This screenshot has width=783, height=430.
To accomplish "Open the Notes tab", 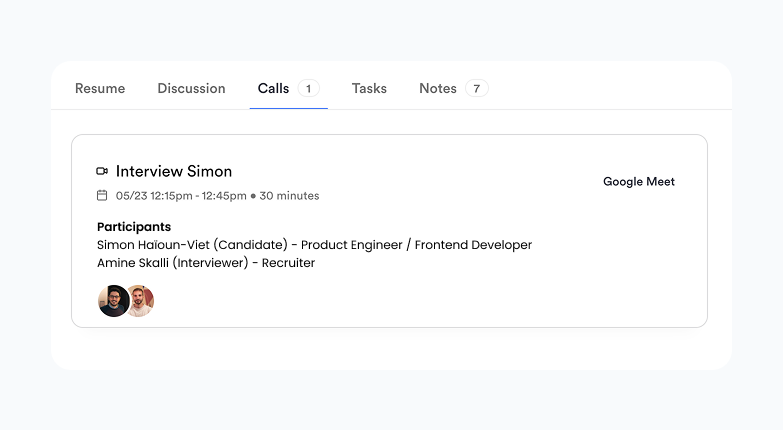I will pos(438,89).
